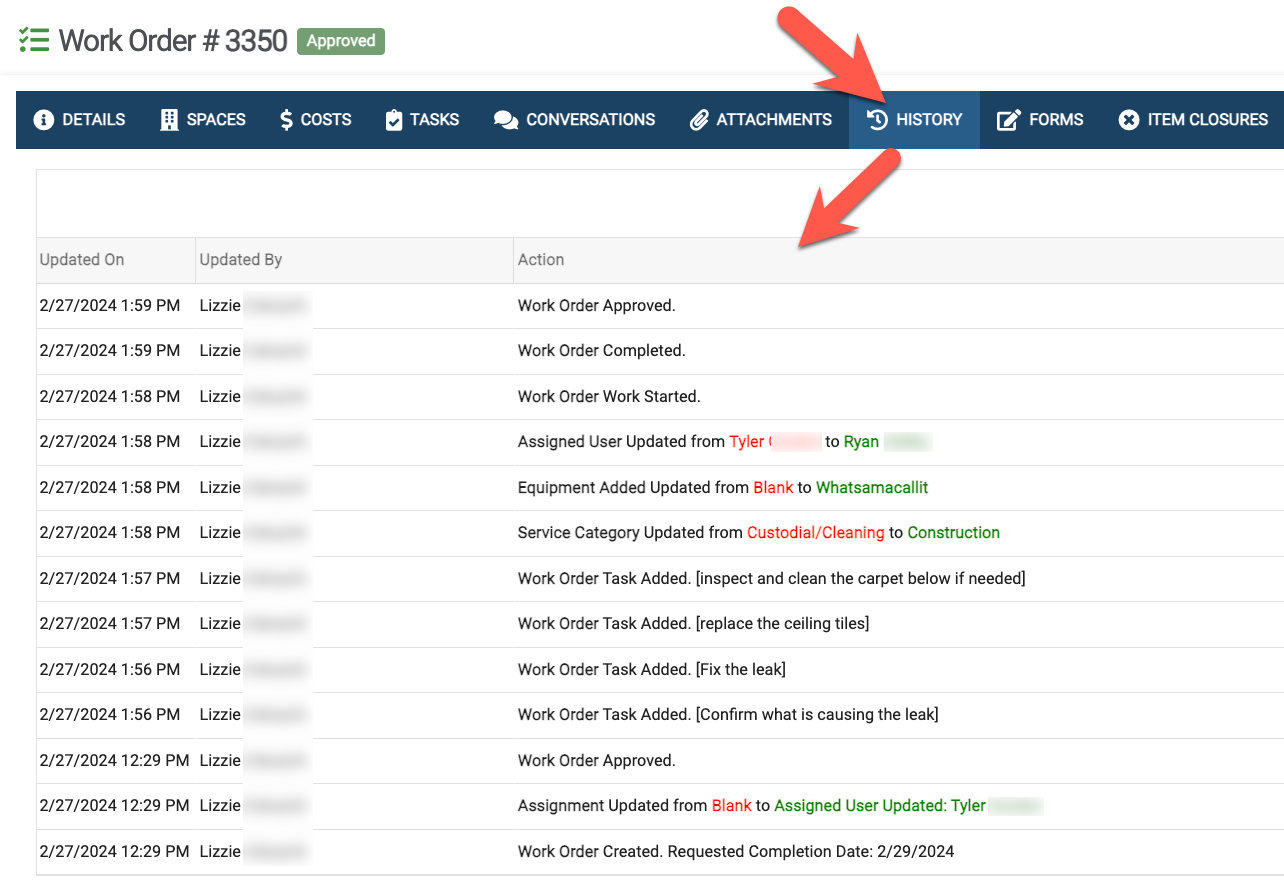Click the green Construction category text
This screenshot has height=880, width=1284.
pyautogui.click(x=953, y=533)
